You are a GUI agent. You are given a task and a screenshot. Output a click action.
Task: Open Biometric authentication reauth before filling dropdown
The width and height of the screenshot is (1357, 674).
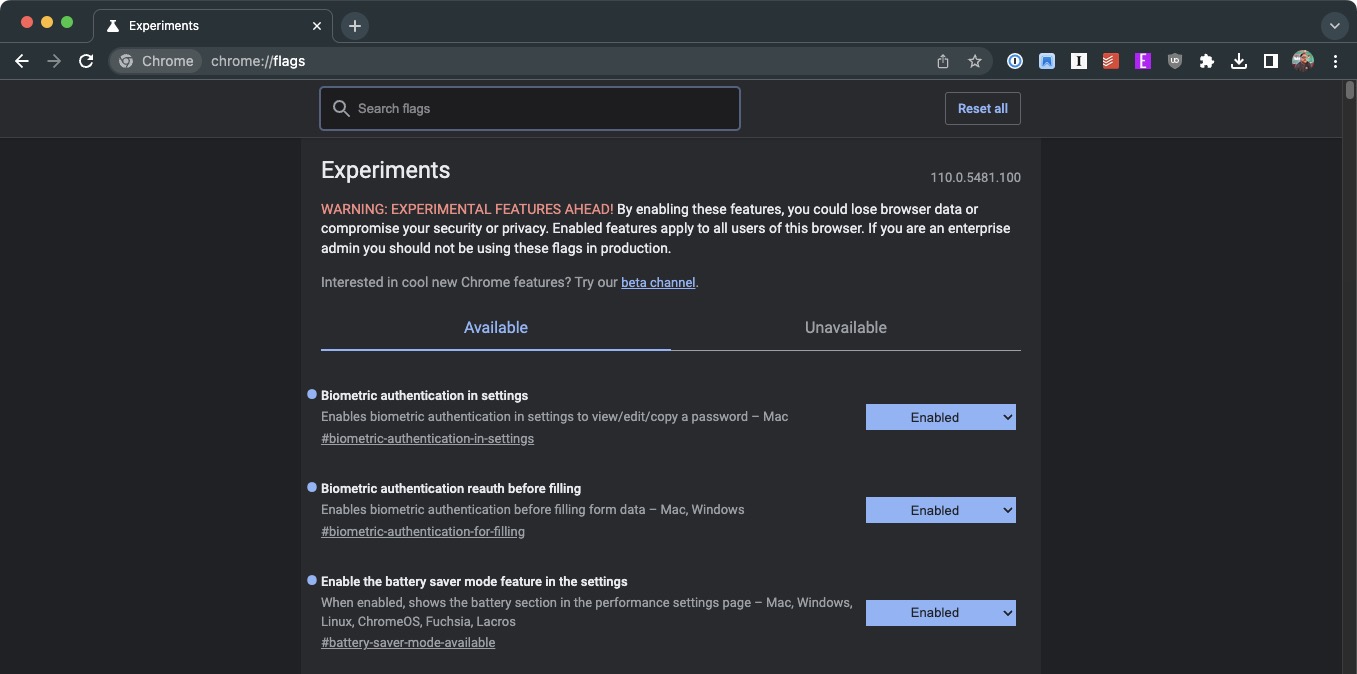(x=941, y=510)
